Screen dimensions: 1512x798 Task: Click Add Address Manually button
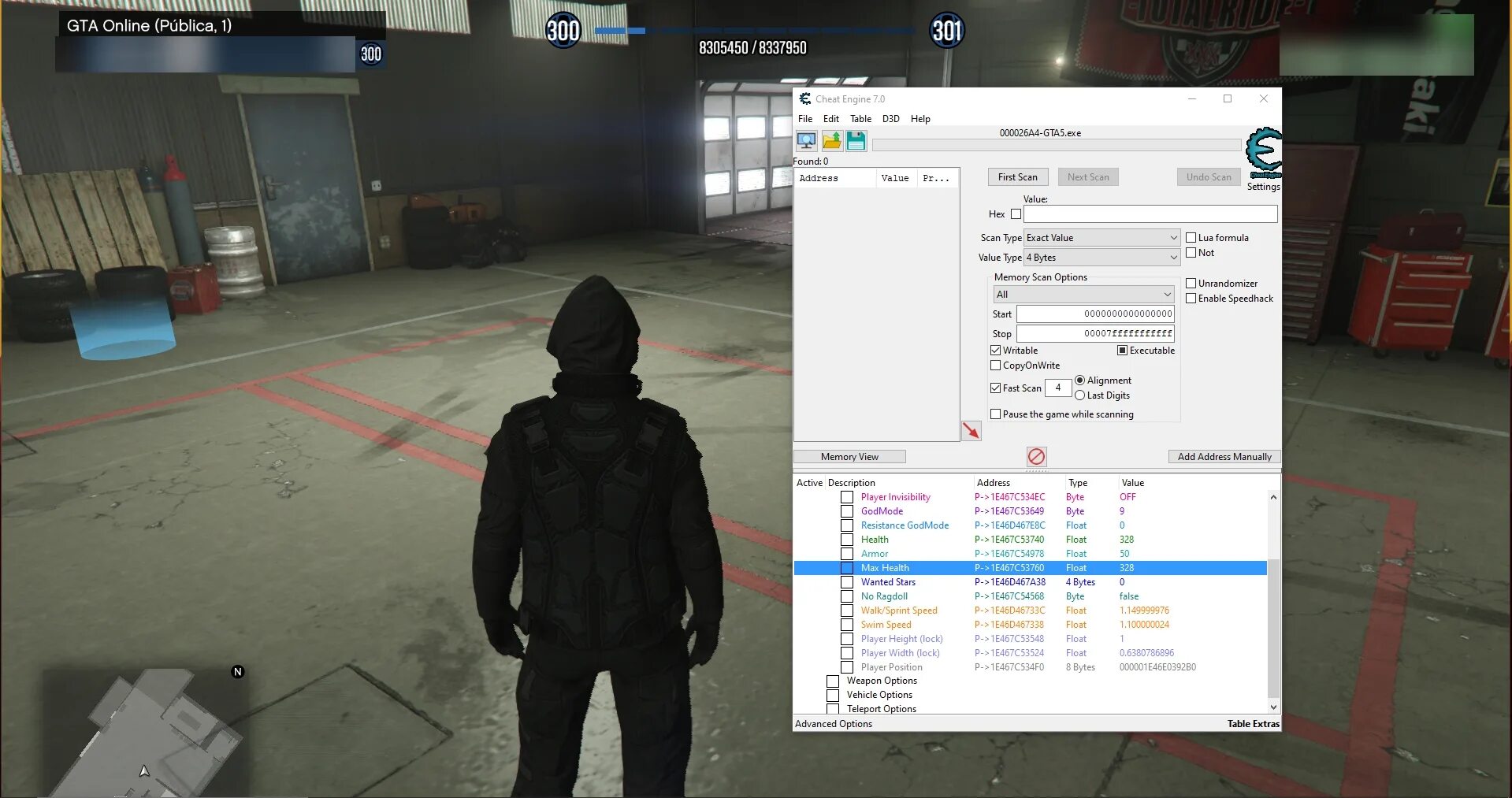tap(1224, 457)
